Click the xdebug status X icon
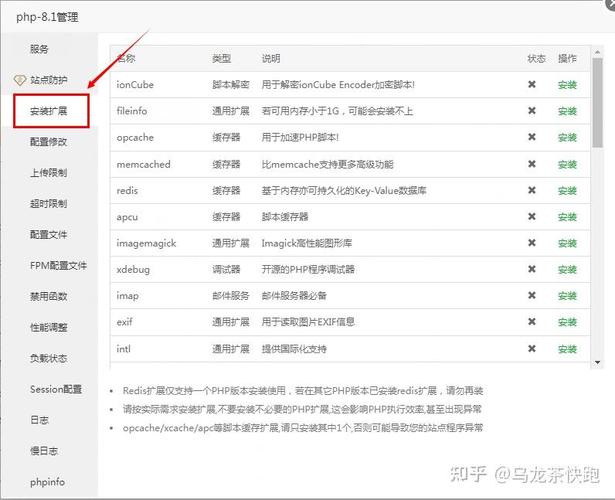 click(532, 269)
